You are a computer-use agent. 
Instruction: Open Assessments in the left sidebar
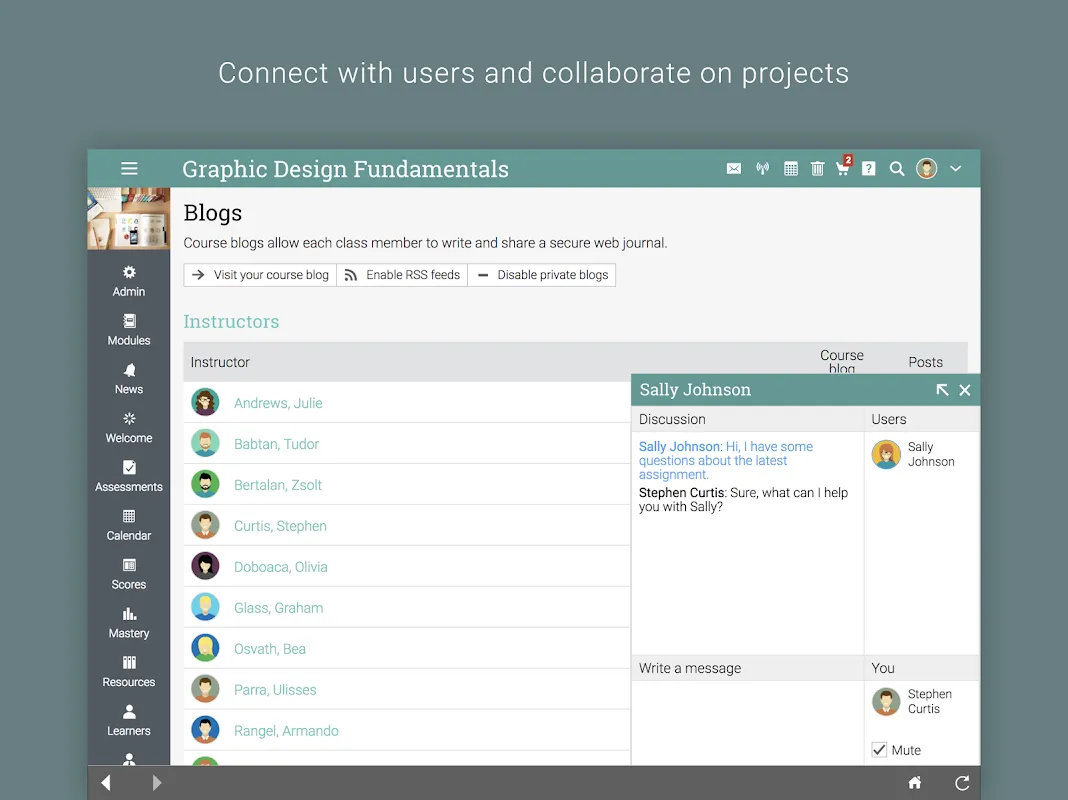(129, 476)
